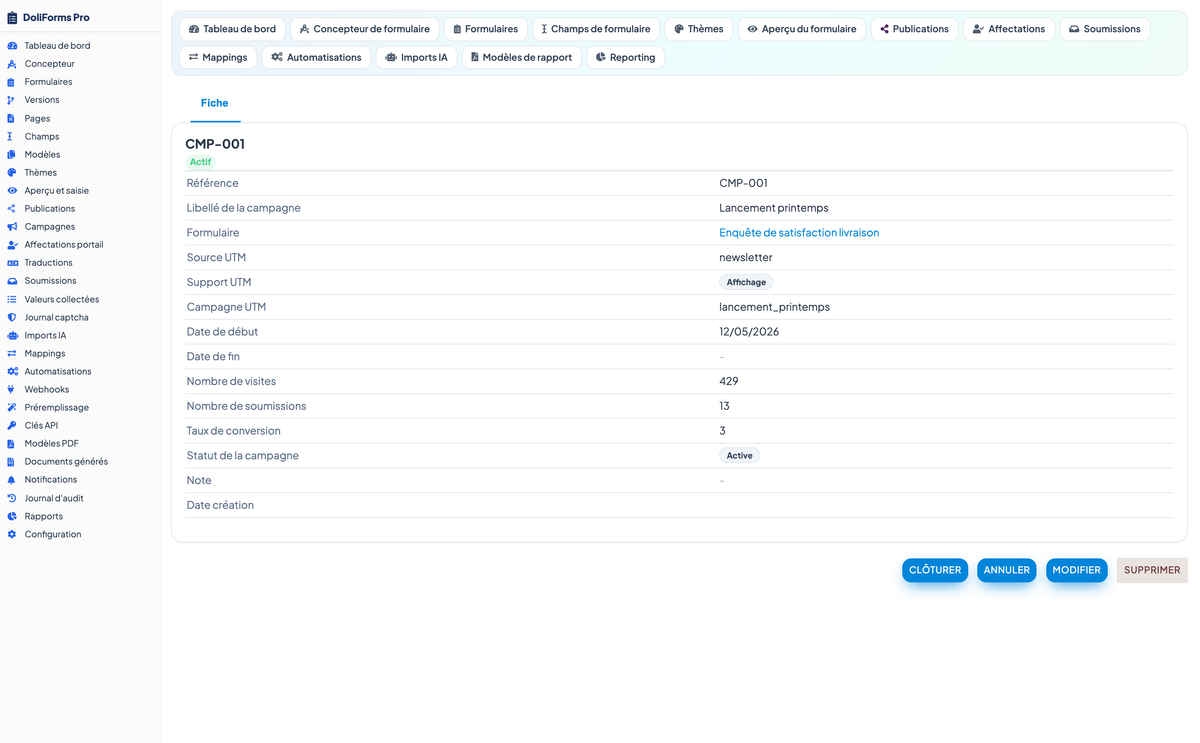Open the Champs de formulaire tab
This screenshot has width=1200, height=743.
click(x=596, y=29)
